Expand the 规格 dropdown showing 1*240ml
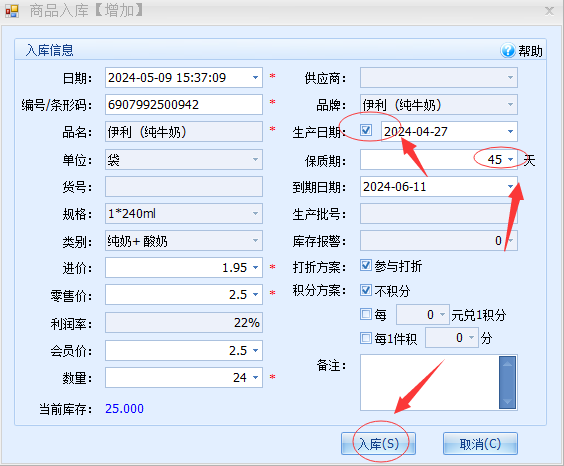The image size is (564, 466). click(x=255, y=214)
